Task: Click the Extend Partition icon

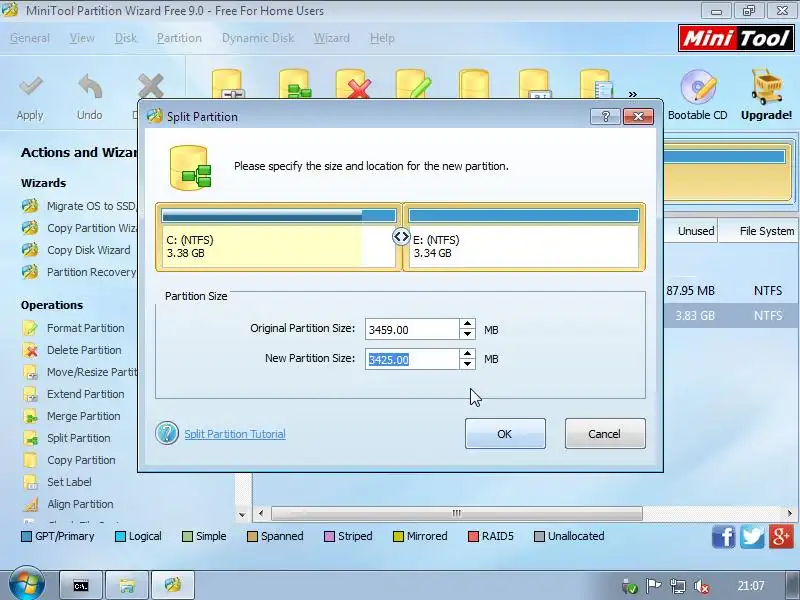Action: (x=30, y=394)
